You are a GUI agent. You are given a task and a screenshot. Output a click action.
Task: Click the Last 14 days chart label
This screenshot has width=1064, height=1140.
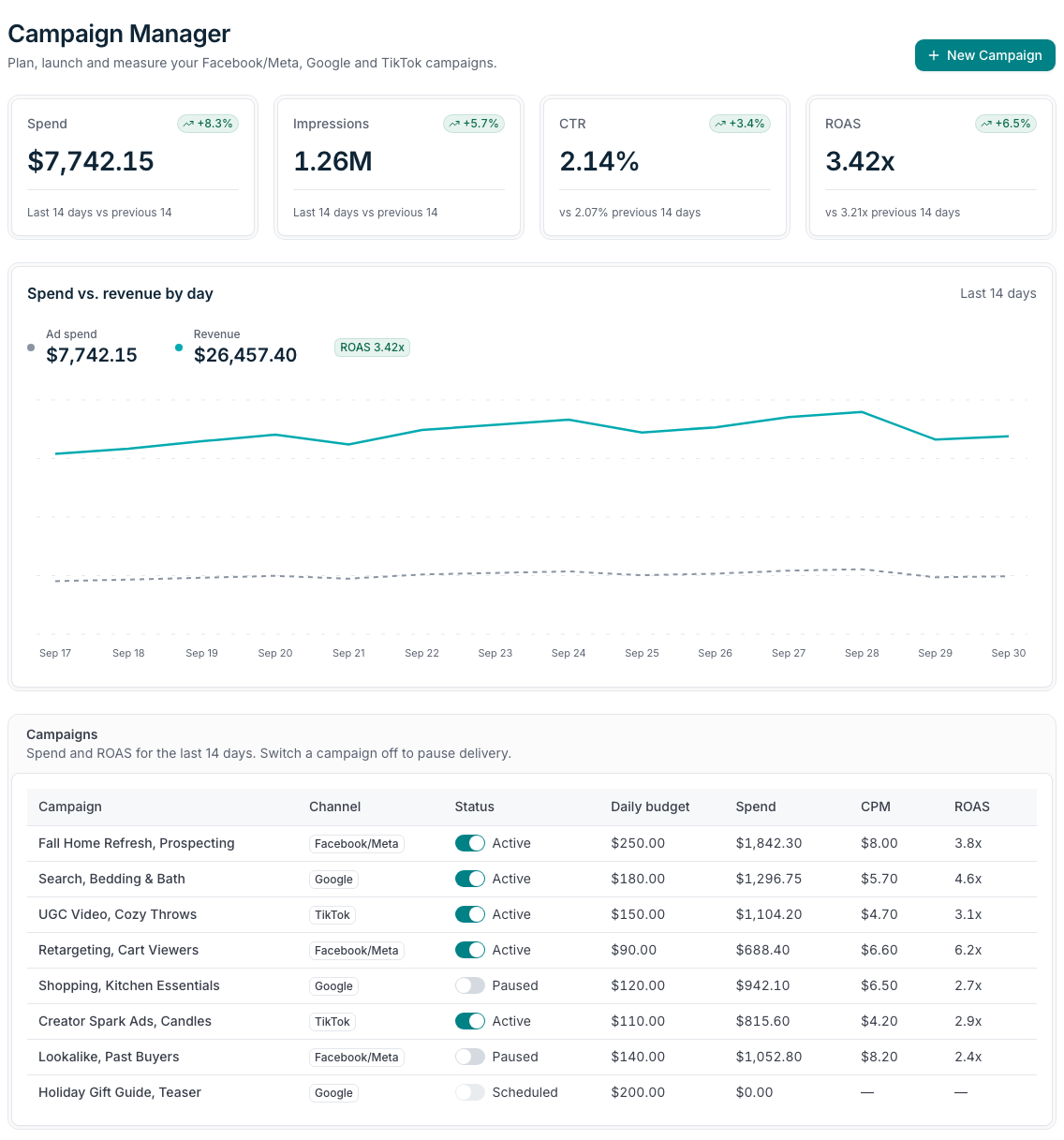pos(998,293)
